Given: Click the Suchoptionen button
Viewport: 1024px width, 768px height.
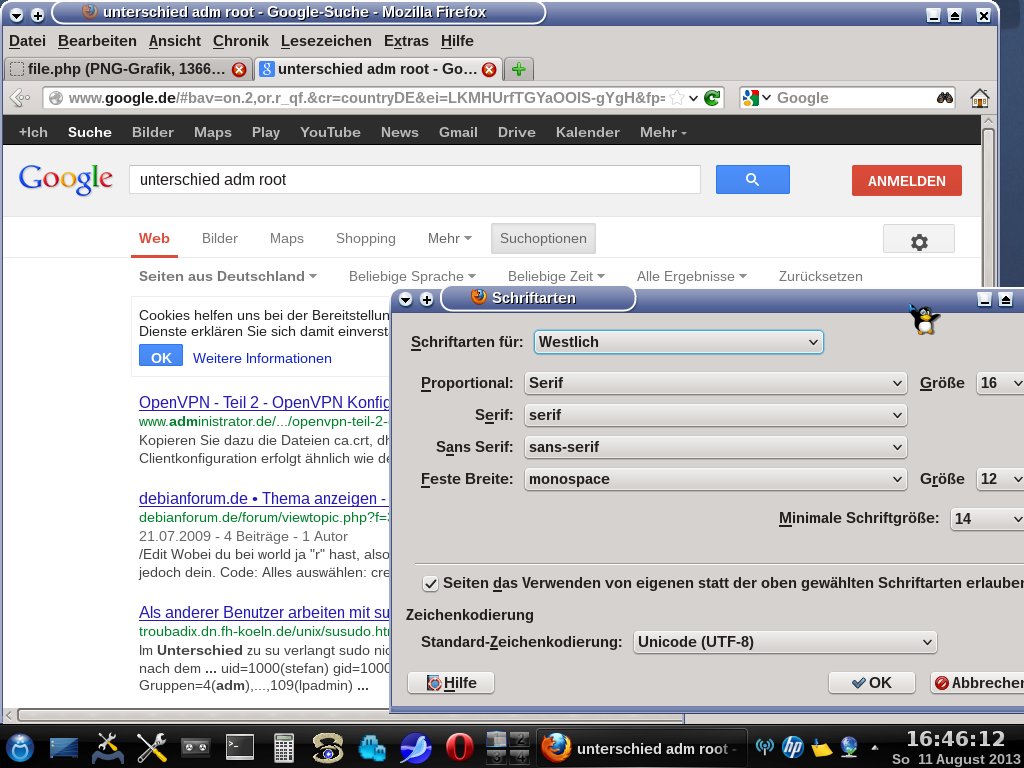Looking at the screenshot, I should [x=543, y=239].
